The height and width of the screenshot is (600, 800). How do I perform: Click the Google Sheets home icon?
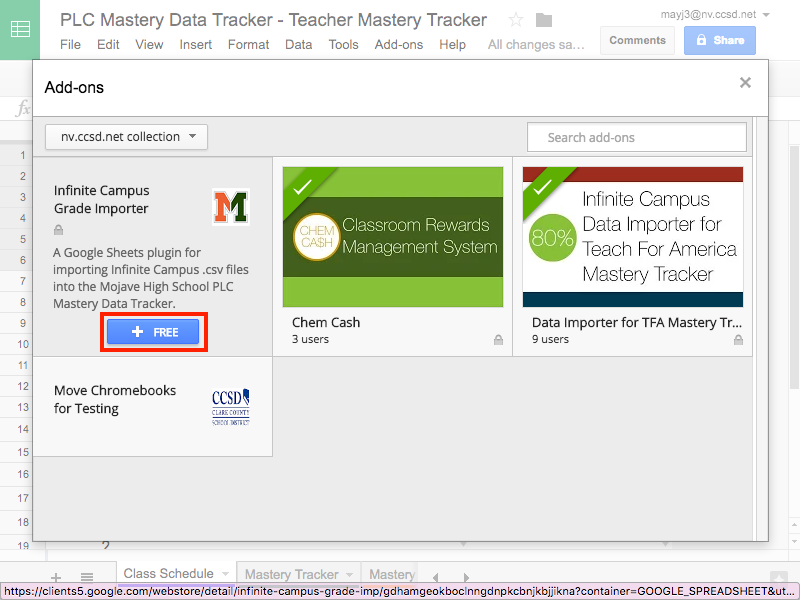[20, 29]
